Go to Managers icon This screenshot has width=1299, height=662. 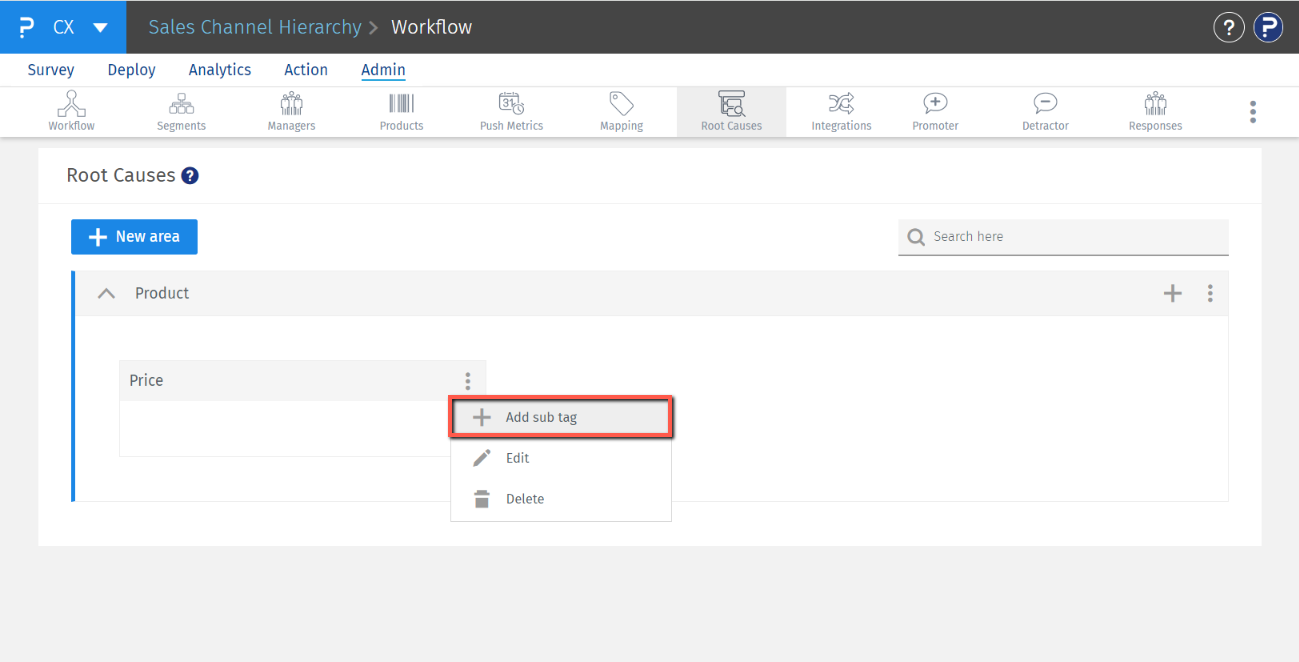point(291,111)
